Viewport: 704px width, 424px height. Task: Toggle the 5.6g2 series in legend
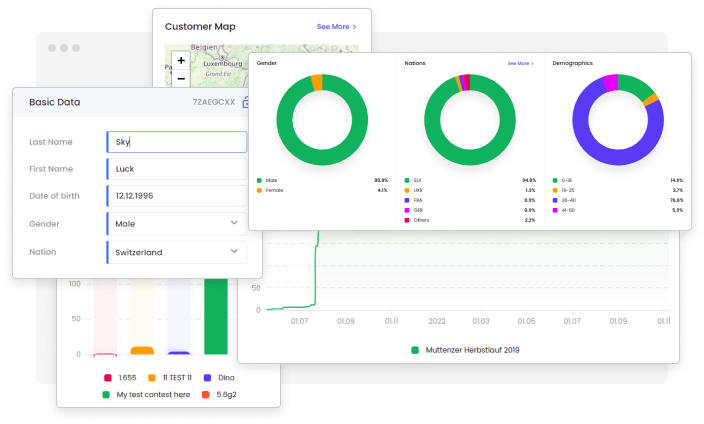coord(208,395)
